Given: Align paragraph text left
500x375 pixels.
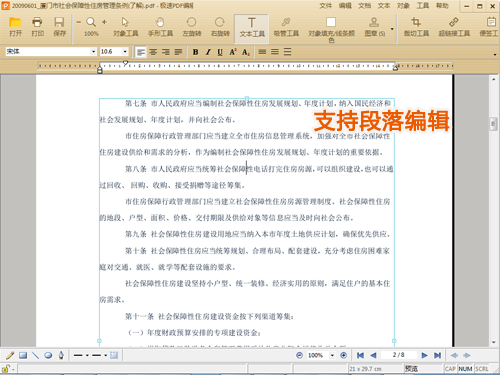Looking at the screenshot, I should [141, 52].
